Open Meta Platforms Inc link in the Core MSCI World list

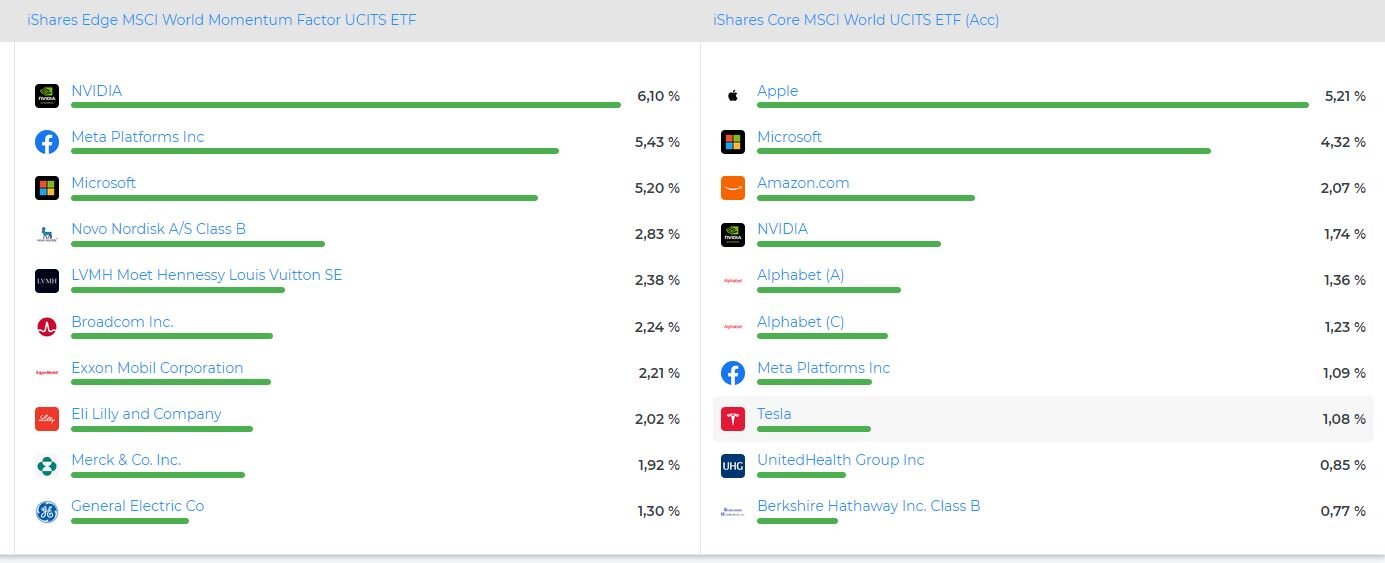click(823, 368)
